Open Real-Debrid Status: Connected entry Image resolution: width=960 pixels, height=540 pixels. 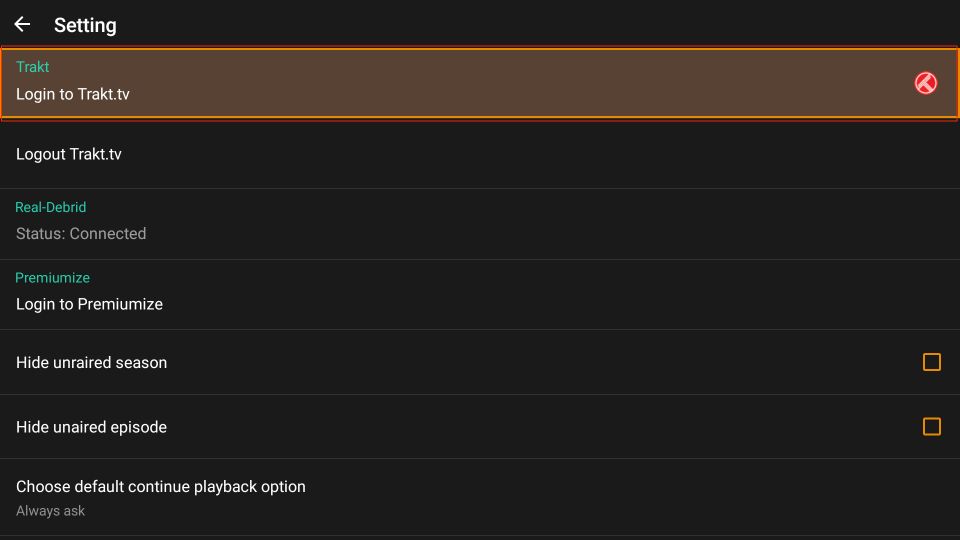480,224
